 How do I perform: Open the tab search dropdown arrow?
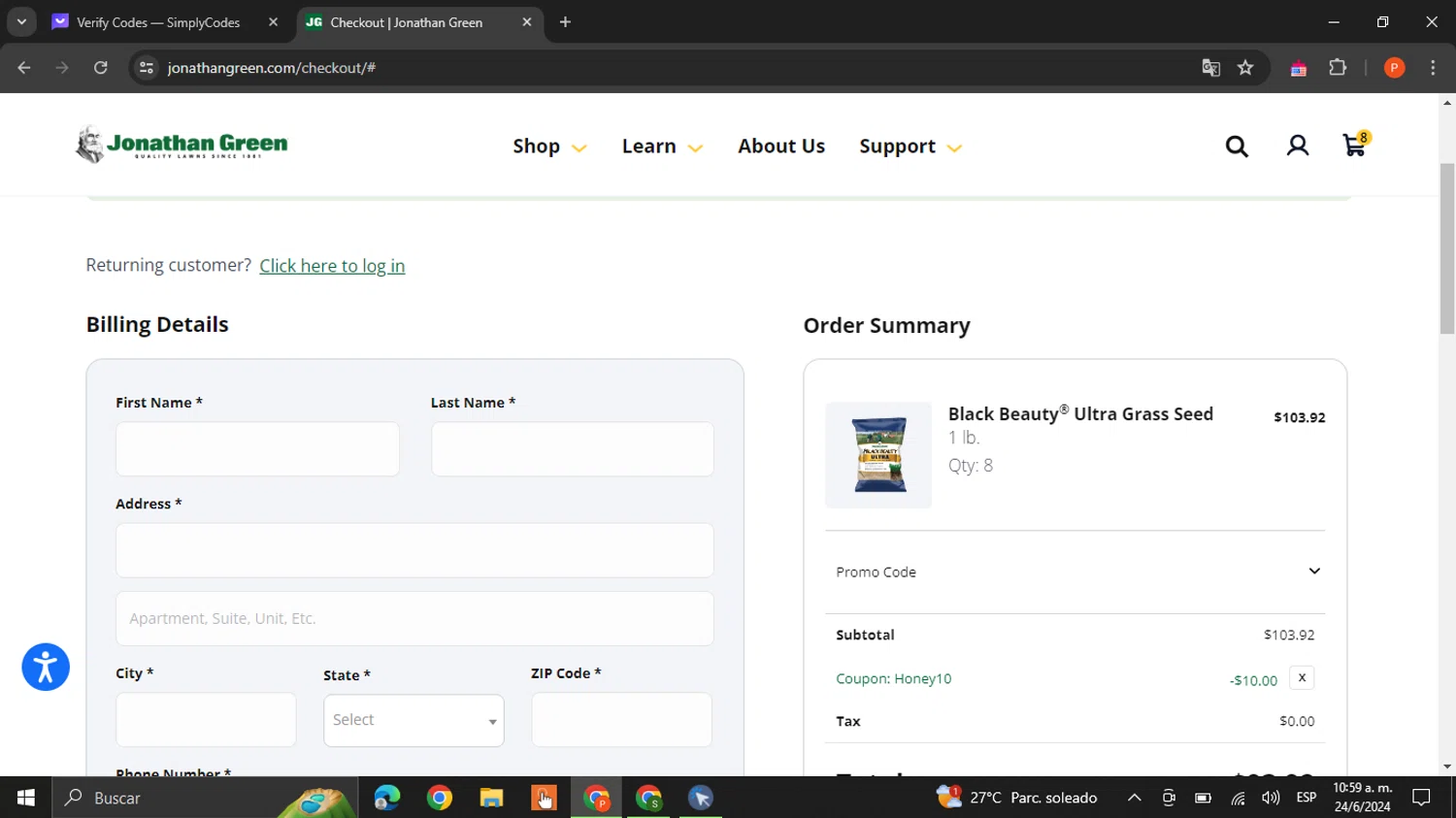pos(21,22)
